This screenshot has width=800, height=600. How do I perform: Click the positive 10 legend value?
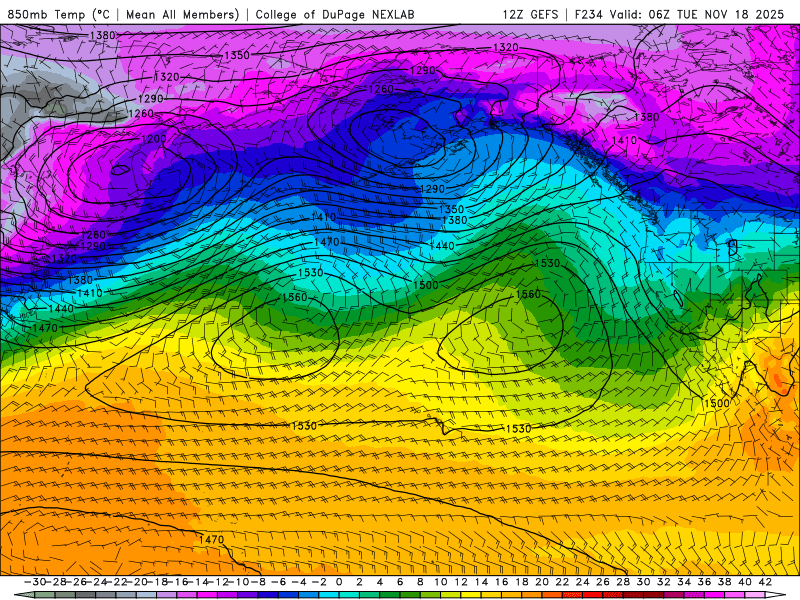[x=441, y=582]
